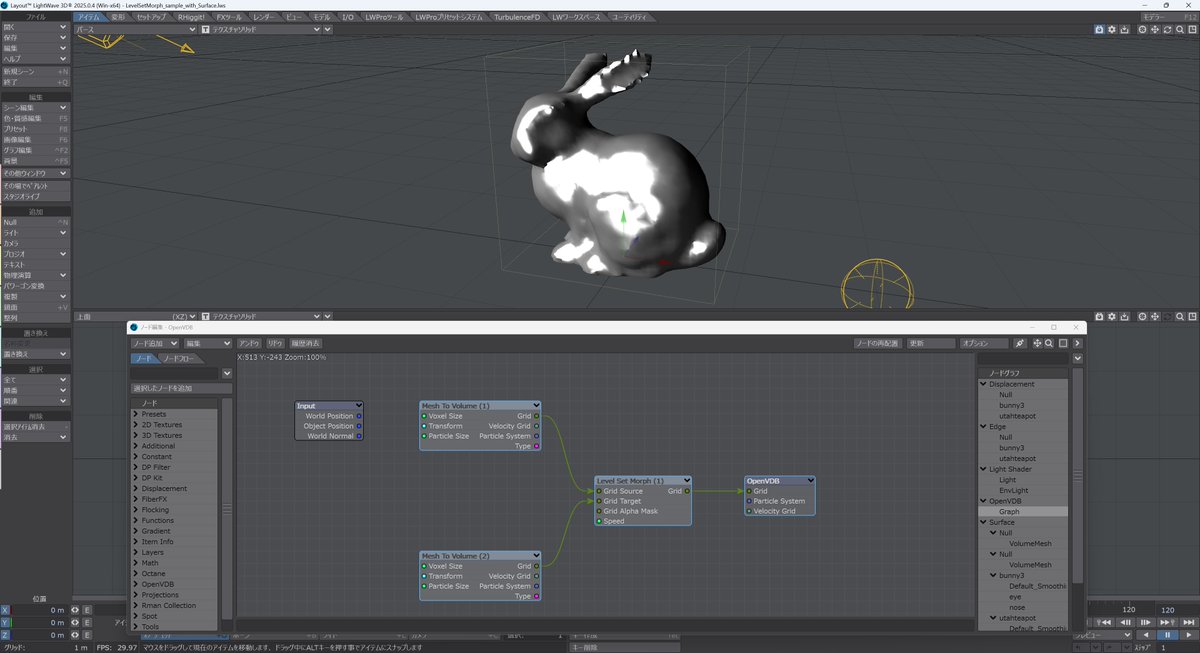The height and width of the screenshot is (653, 1200).
Task: Click the Y position axis button
Action: (x=5, y=622)
